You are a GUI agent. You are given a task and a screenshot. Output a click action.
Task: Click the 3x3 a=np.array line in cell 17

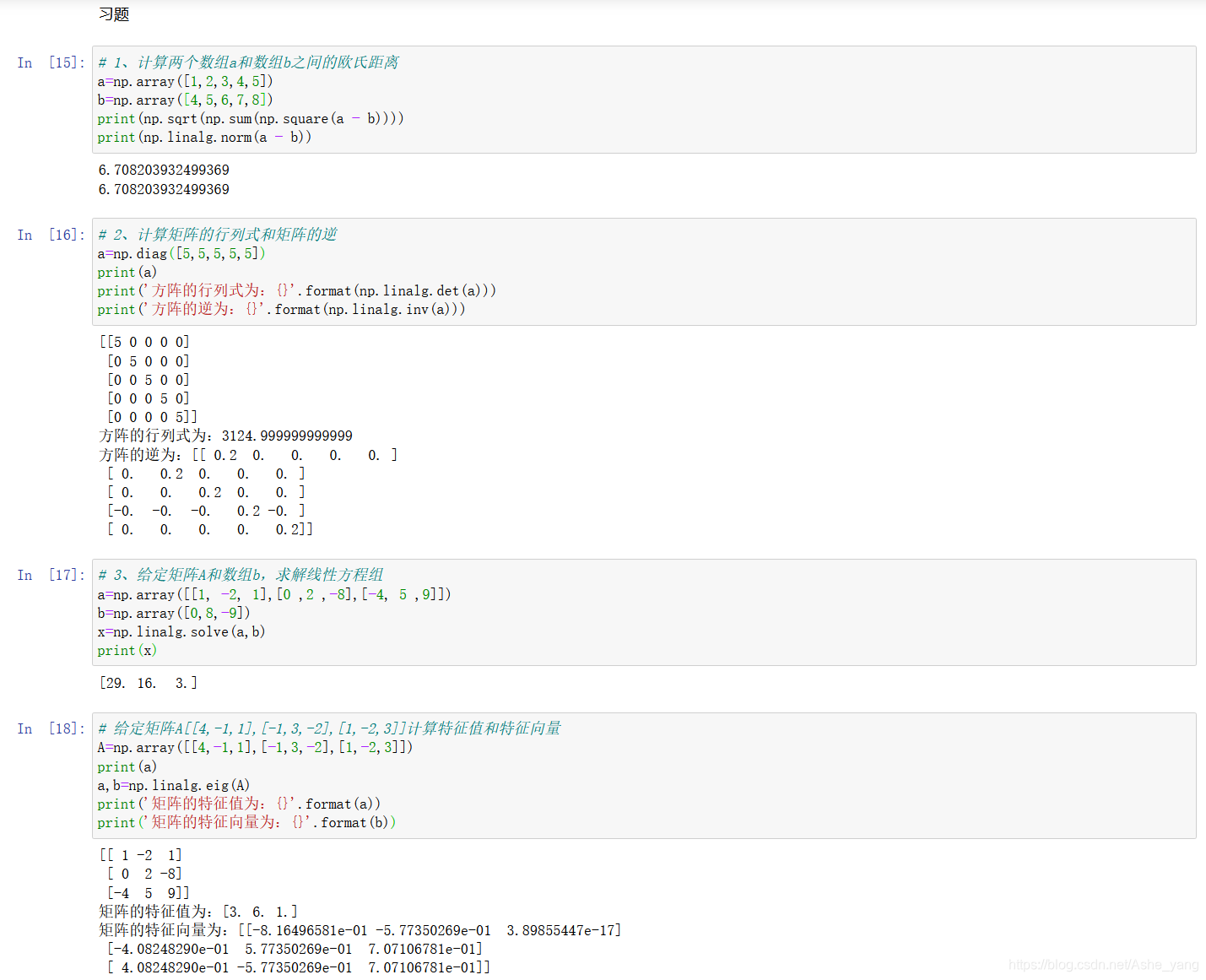pos(274,595)
